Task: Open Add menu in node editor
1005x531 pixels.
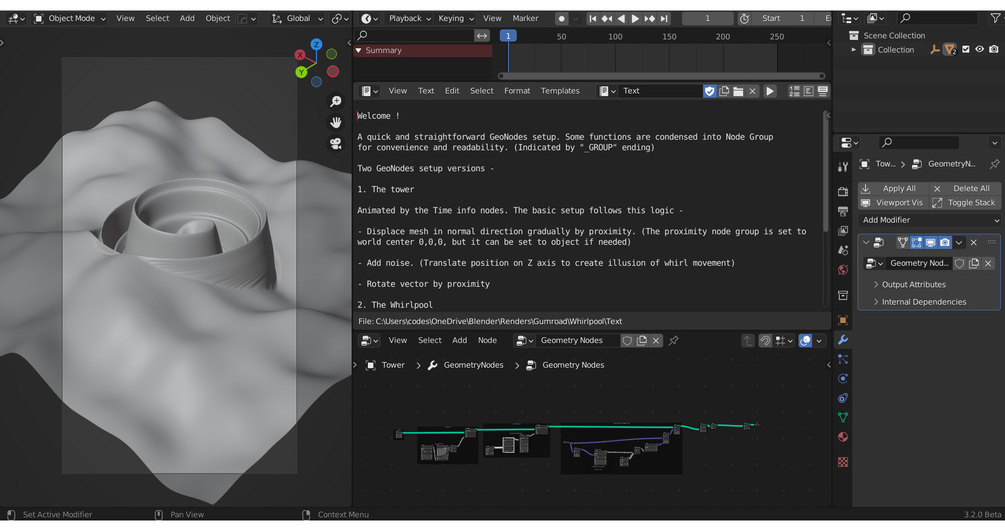Action: click(460, 341)
